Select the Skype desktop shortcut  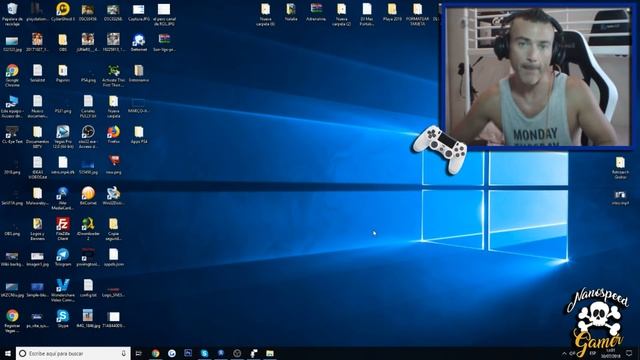point(63,319)
